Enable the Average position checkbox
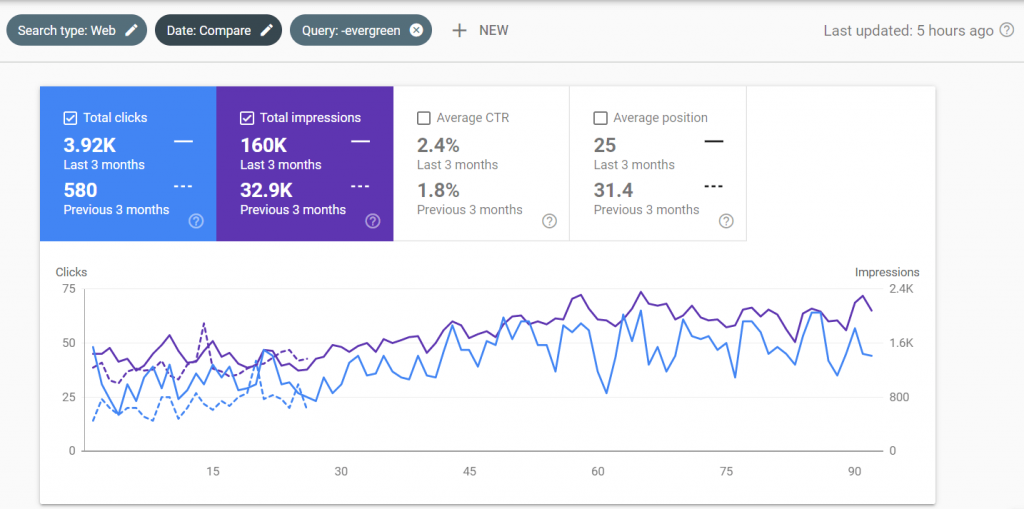Screen dimensions: 1024x509 tap(600, 118)
